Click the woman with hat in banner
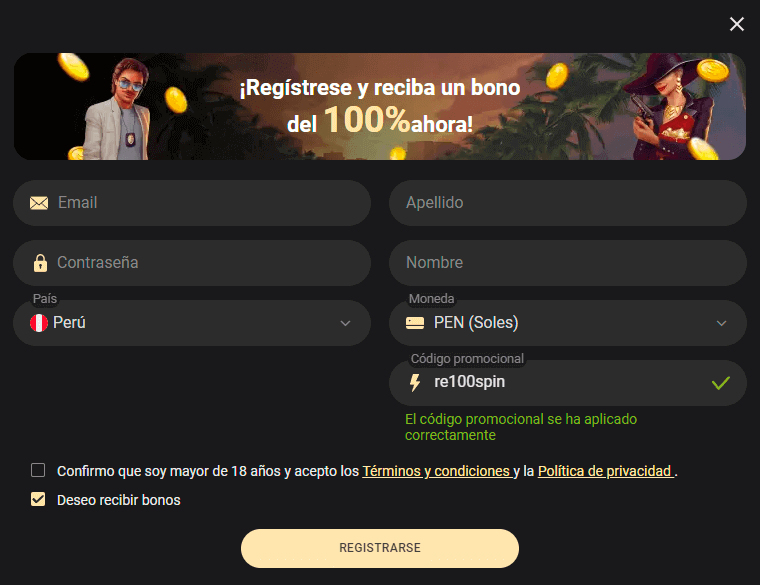 [671, 107]
